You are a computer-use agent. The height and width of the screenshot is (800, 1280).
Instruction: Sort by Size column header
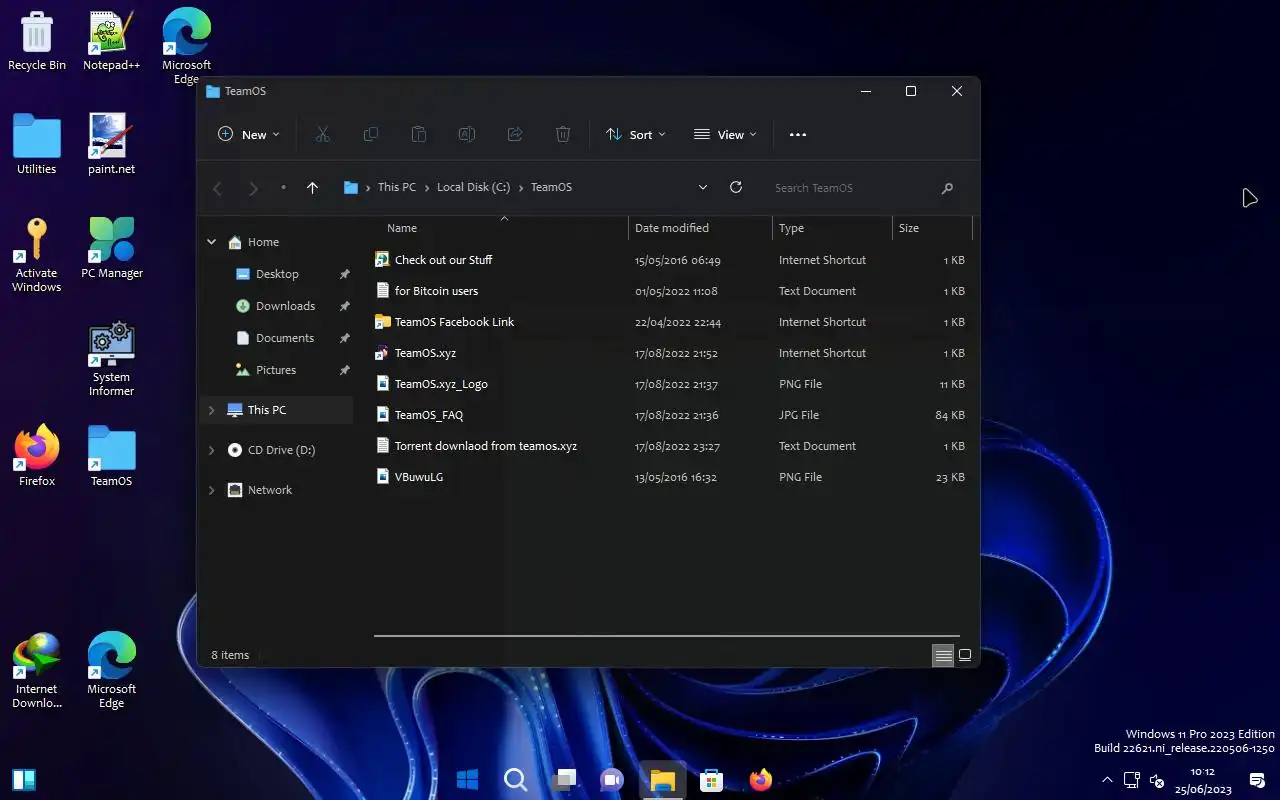(932, 228)
